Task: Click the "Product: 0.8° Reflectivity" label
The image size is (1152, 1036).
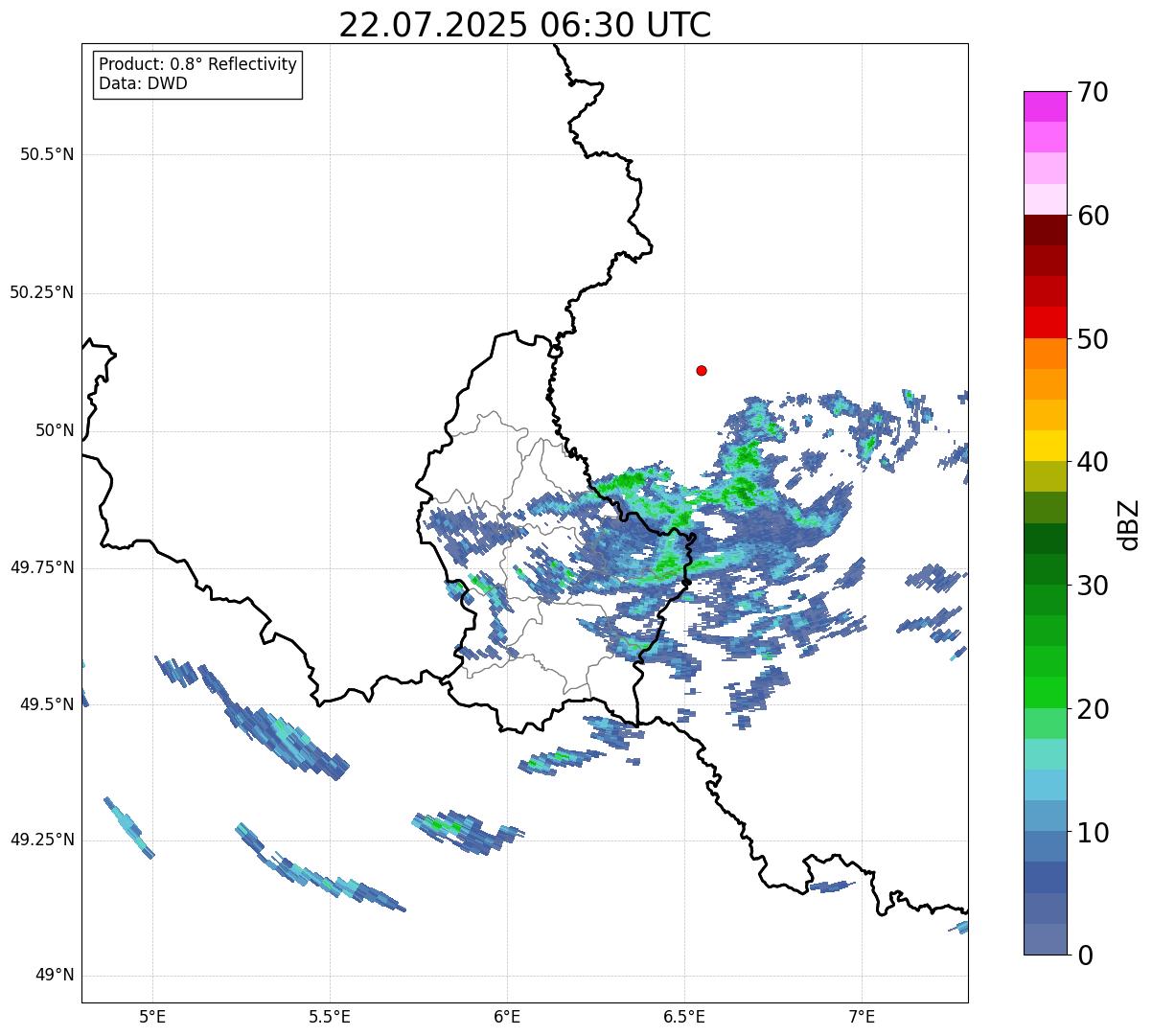Action: [198, 64]
